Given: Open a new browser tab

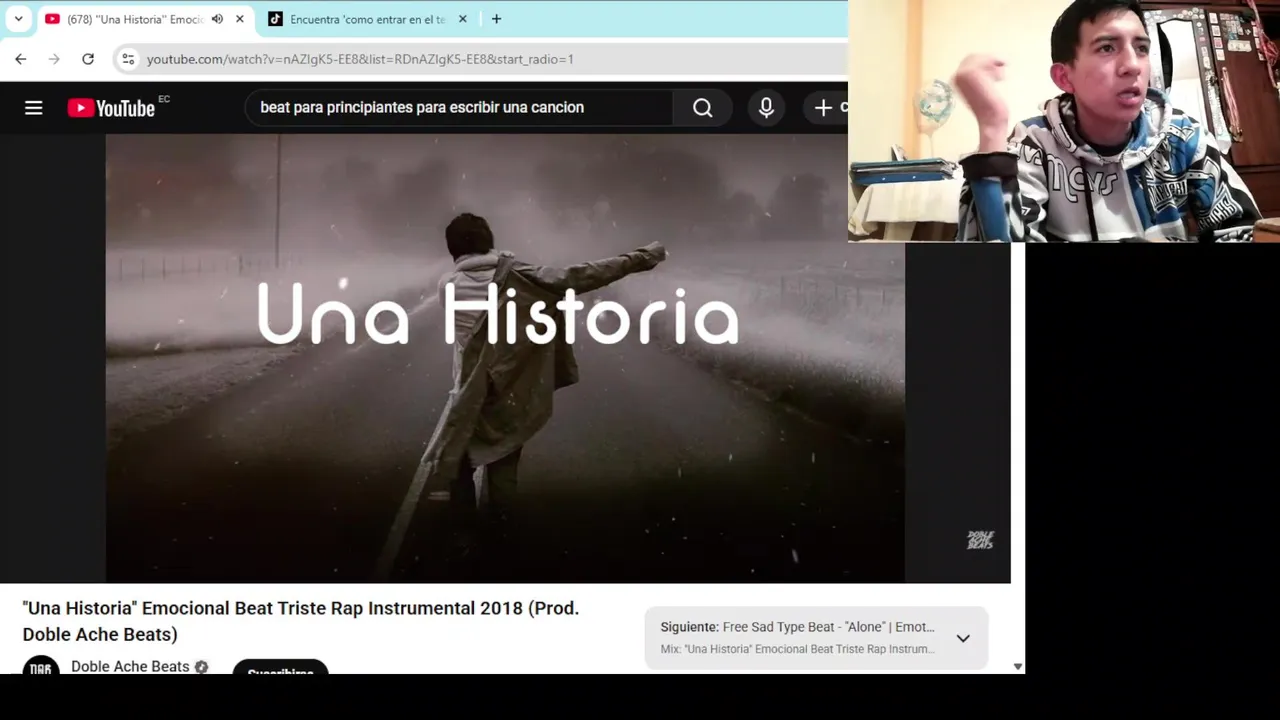Looking at the screenshot, I should 496,19.
